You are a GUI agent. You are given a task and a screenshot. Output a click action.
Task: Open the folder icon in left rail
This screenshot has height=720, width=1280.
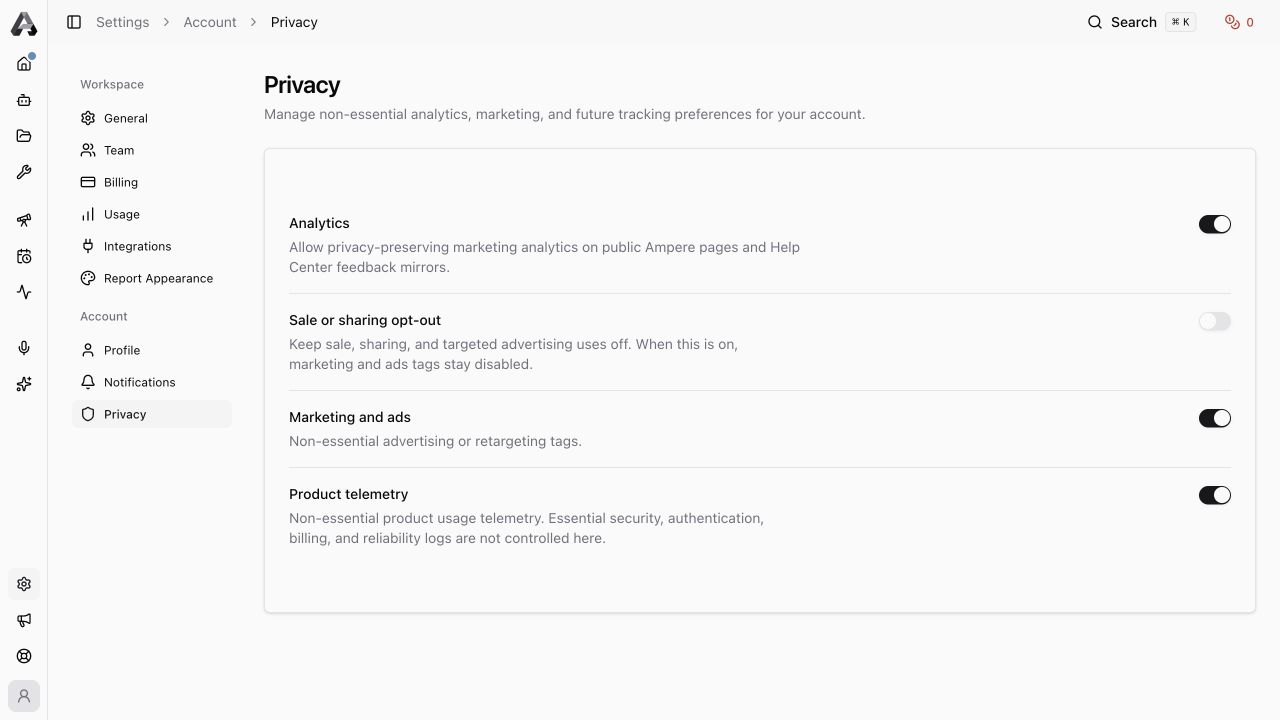24,136
